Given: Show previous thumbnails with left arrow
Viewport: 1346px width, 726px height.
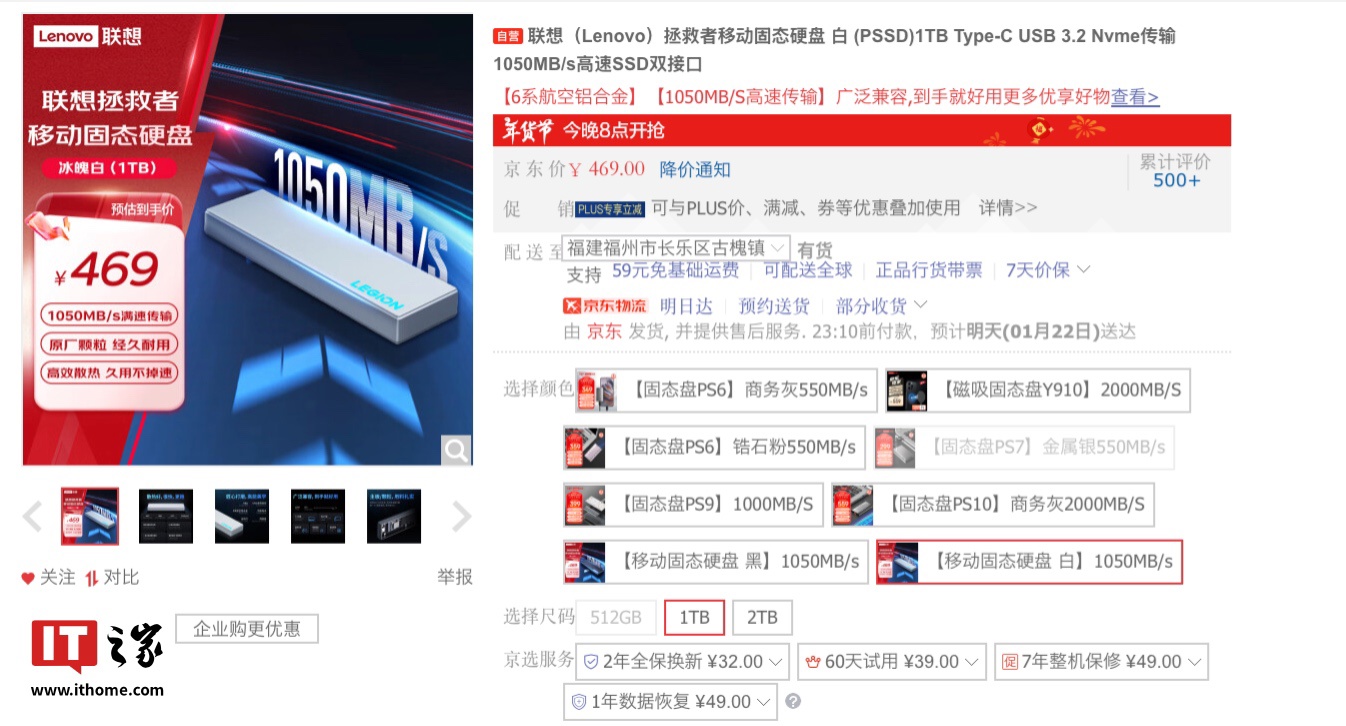Looking at the screenshot, I should 32,516.
